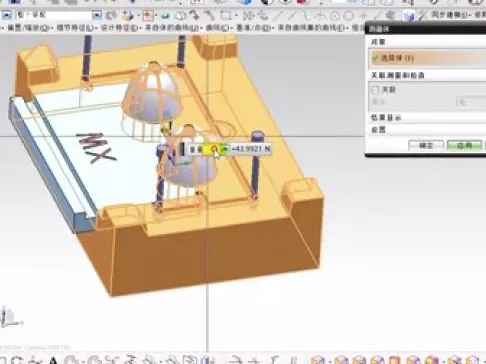
Task: Click the first orange shaded cube icon bottom toolbar
Action: (x=317, y=360)
